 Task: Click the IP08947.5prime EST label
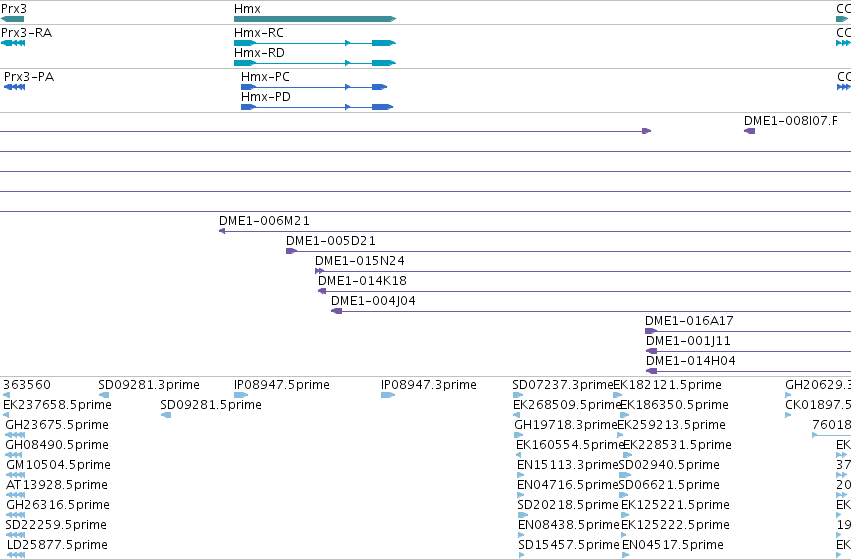[x=282, y=385]
